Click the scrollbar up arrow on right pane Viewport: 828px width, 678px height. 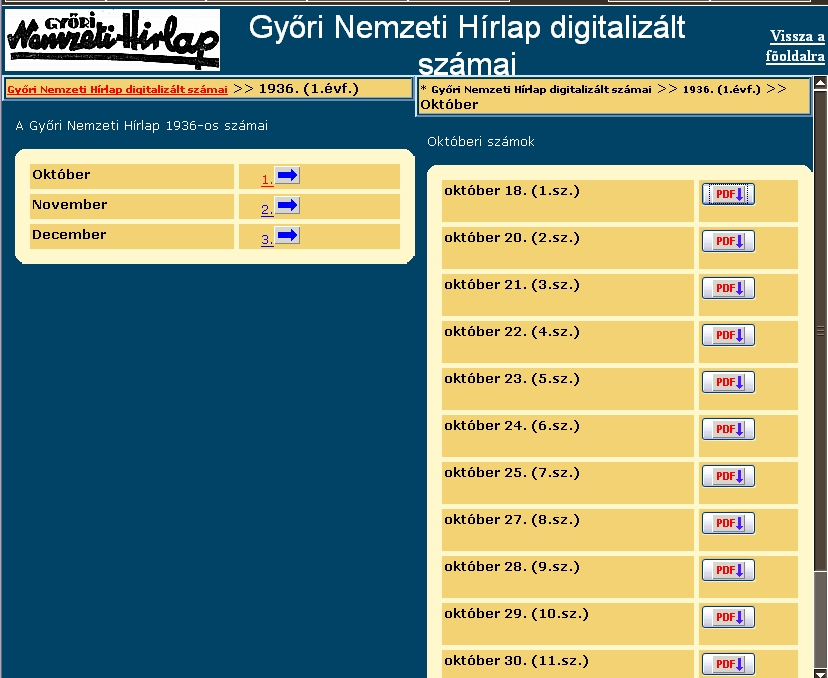(x=821, y=82)
